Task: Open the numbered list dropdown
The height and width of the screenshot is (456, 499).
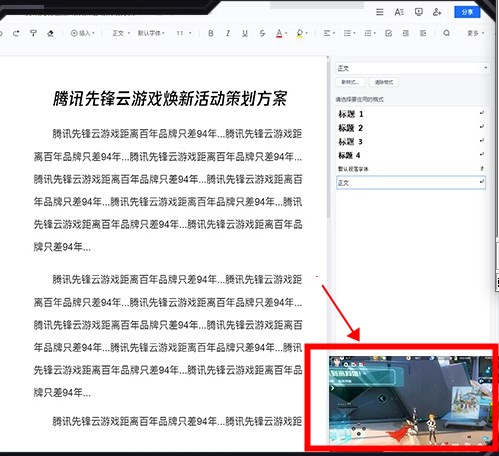Action: (x=370, y=33)
